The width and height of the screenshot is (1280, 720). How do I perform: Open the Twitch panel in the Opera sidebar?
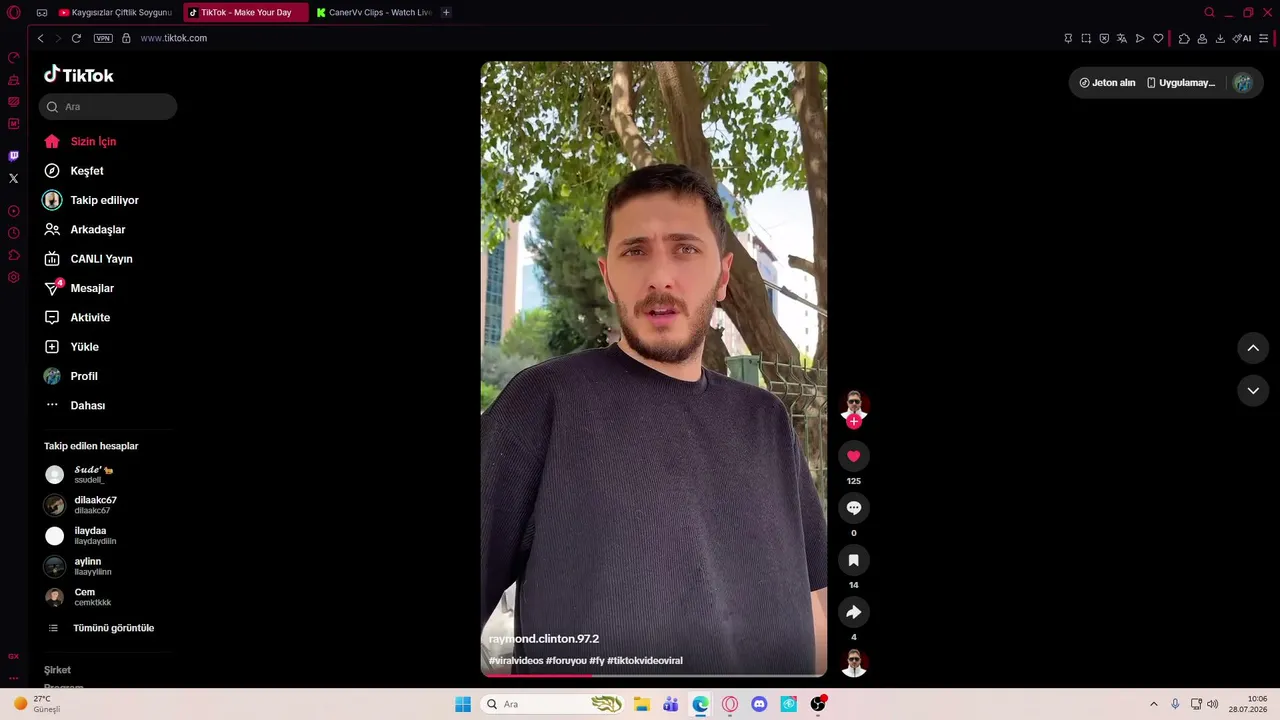[13, 156]
